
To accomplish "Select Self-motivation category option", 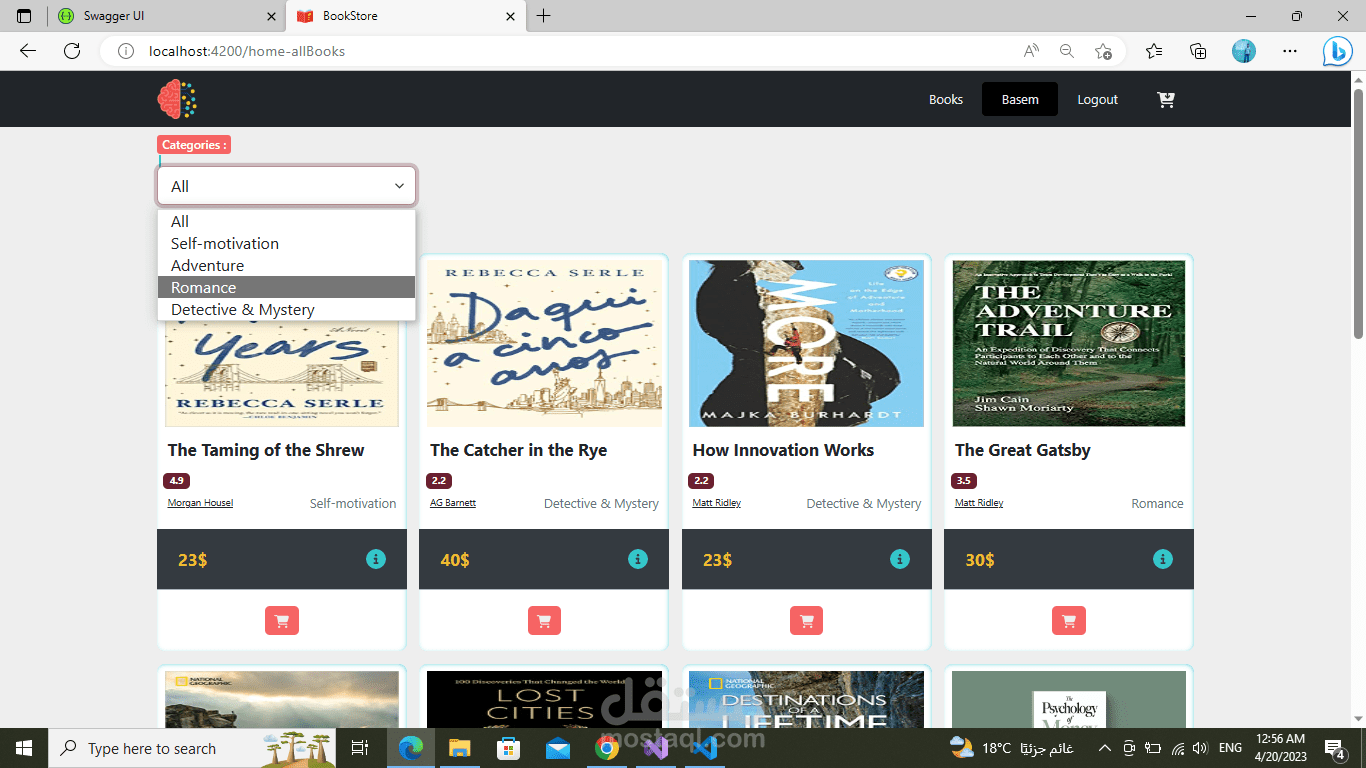I will click(x=286, y=243).
